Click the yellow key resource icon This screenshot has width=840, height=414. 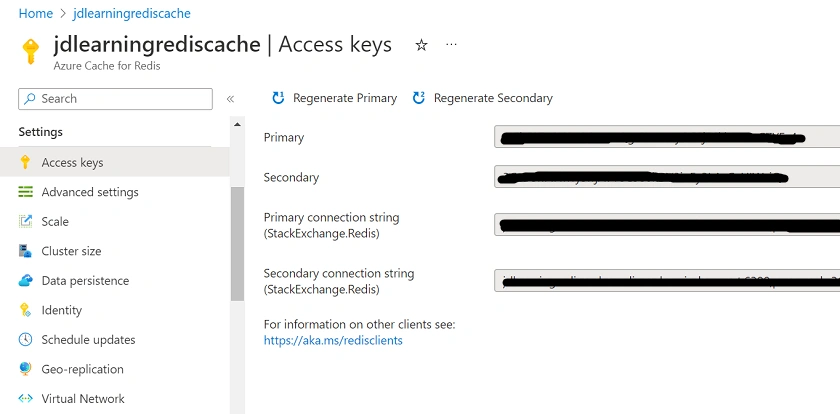coord(31,51)
